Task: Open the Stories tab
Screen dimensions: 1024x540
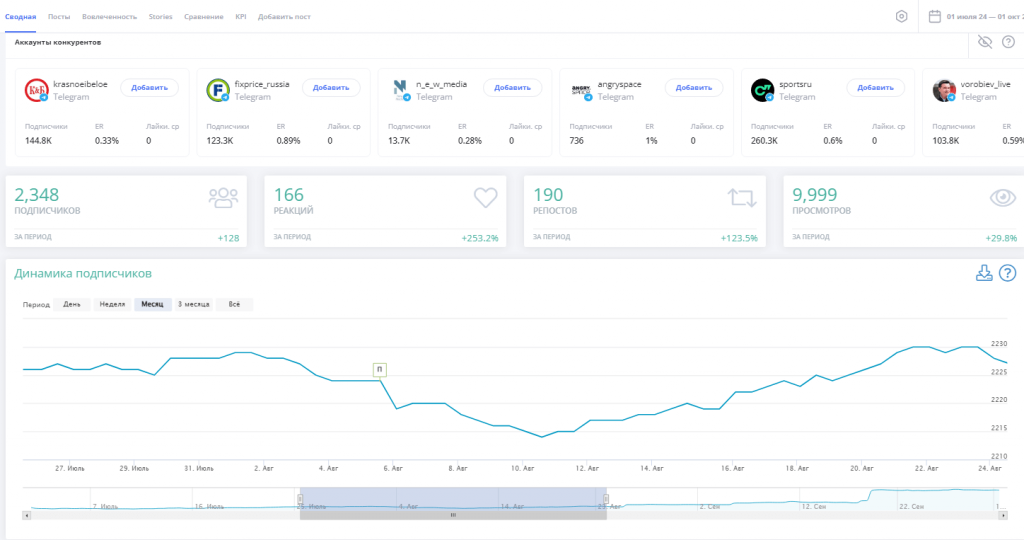Action: (160, 18)
